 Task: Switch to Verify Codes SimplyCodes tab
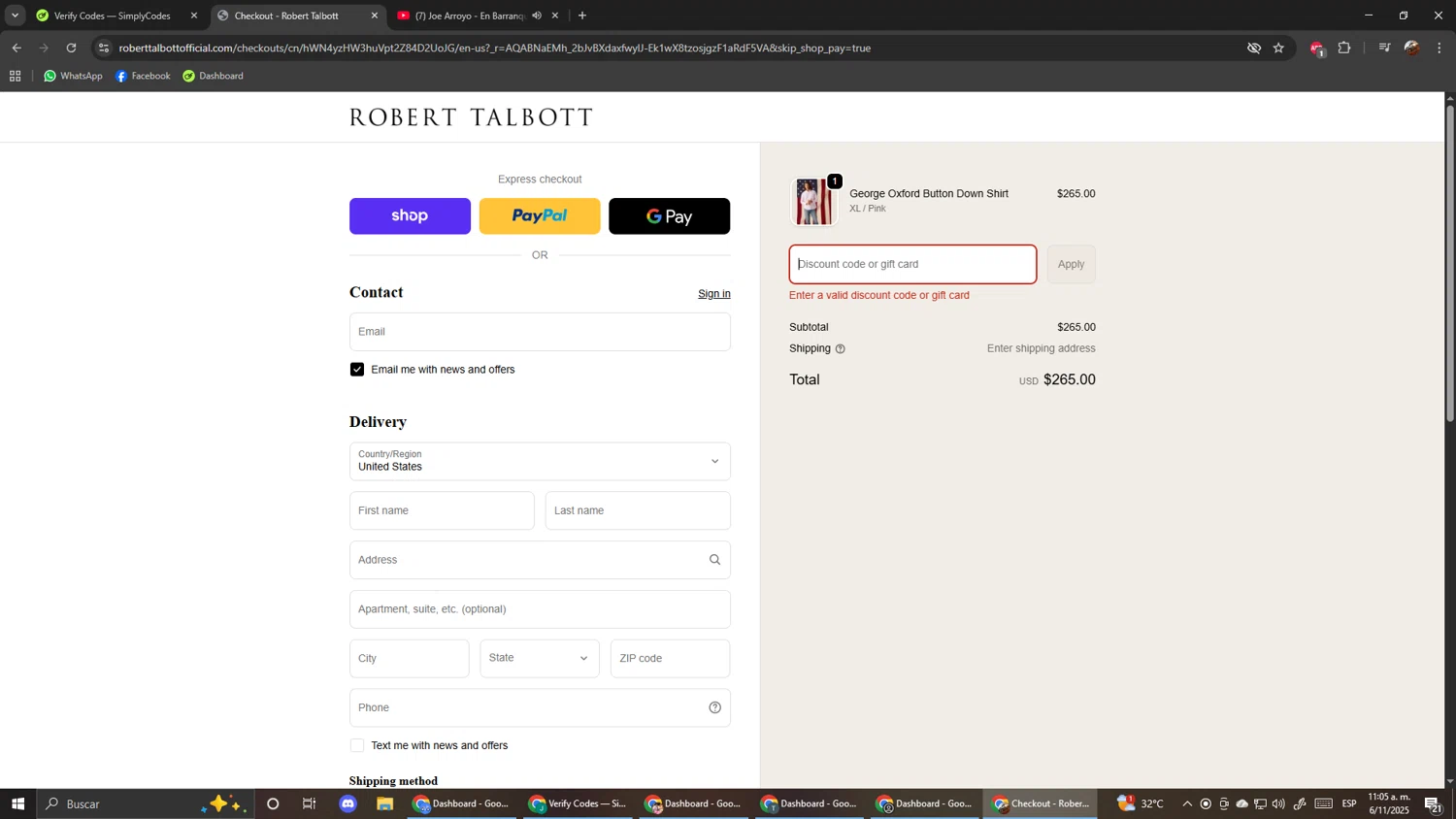pos(115,16)
